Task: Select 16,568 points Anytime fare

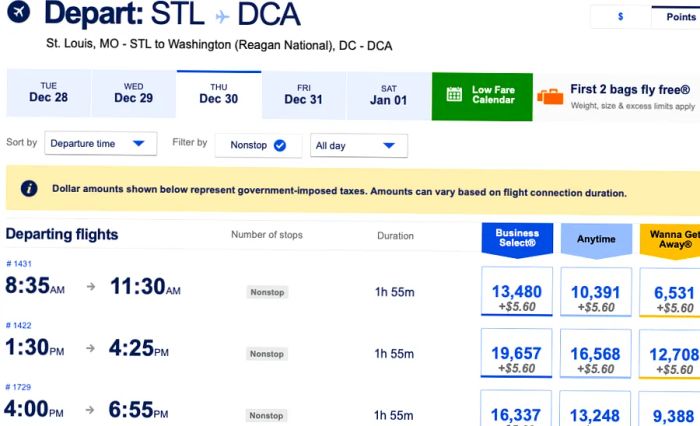Action: 596,354
